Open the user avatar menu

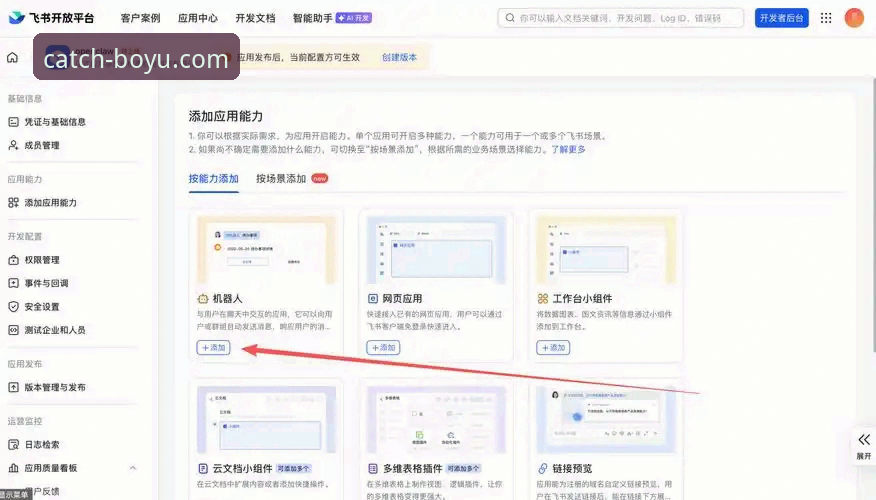[854, 18]
